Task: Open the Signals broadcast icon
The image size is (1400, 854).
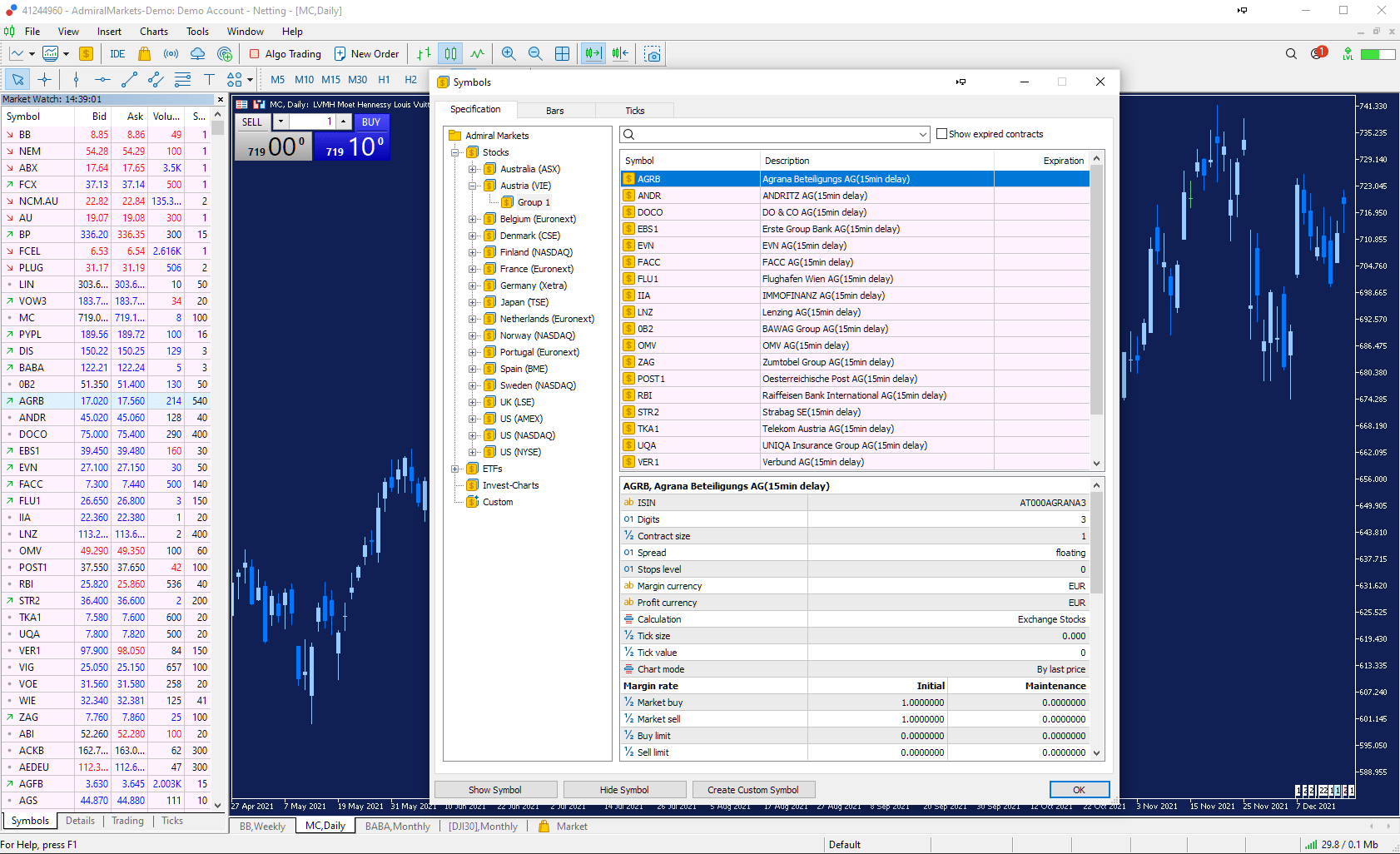Action: [171, 54]
